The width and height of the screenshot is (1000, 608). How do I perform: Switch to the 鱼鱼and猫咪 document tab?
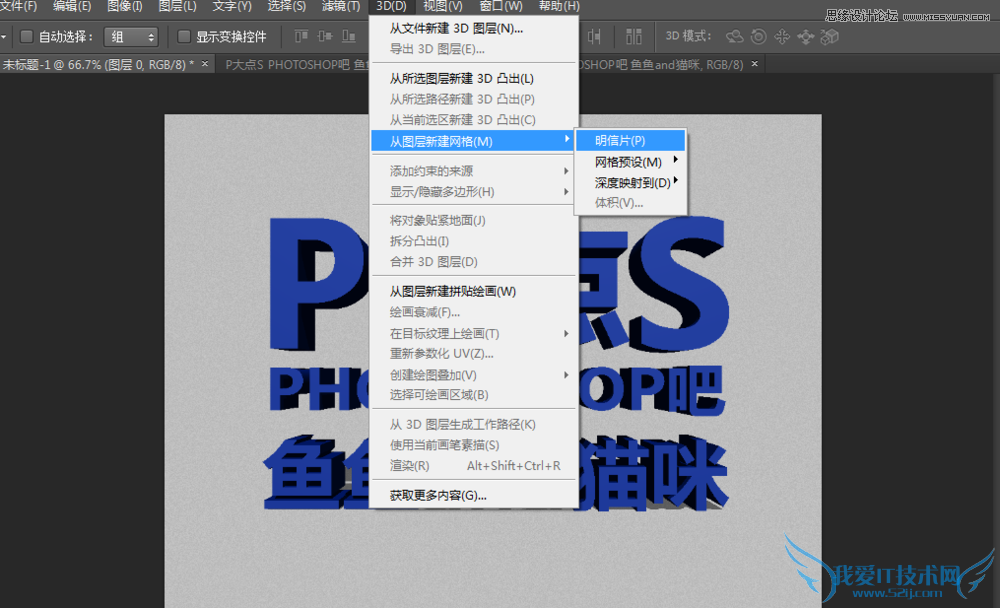point(670,62)
